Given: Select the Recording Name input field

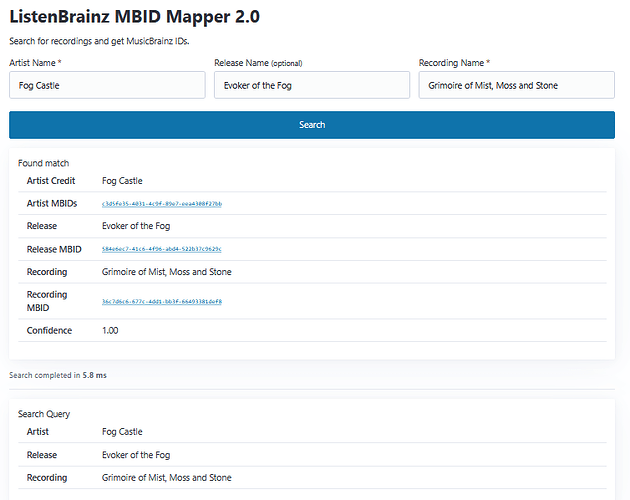Looking at the screenshot, I should 516,85.
